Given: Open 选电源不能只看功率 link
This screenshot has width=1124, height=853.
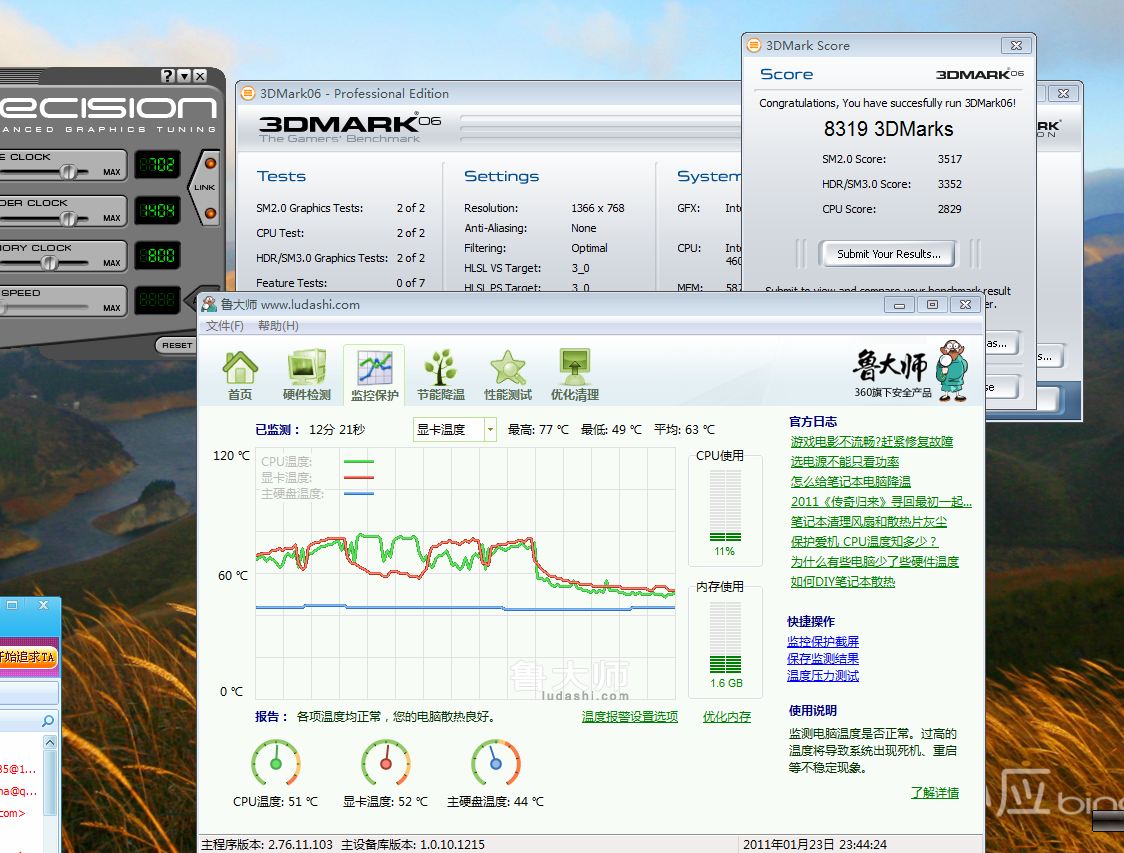Looking at the screenshot, I should click(844, 462).
